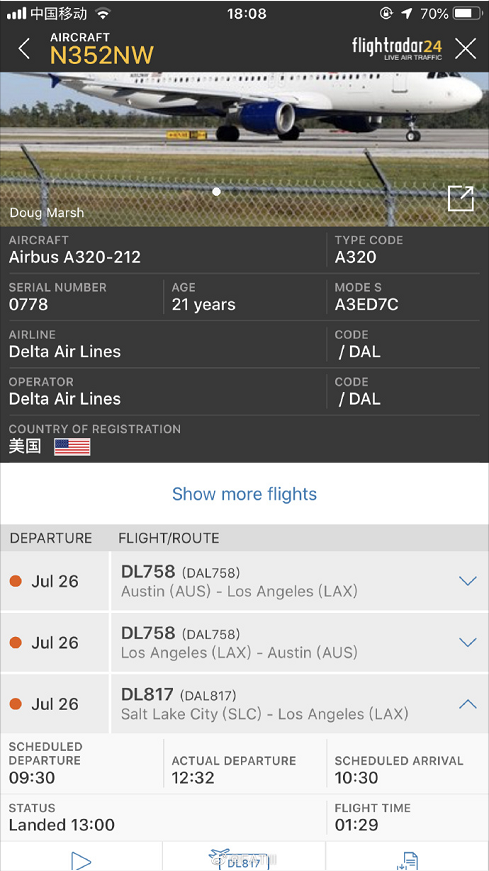The image size is (489, 871).
Task: Close the aircraft details panel with X
Action: (466, 49)
